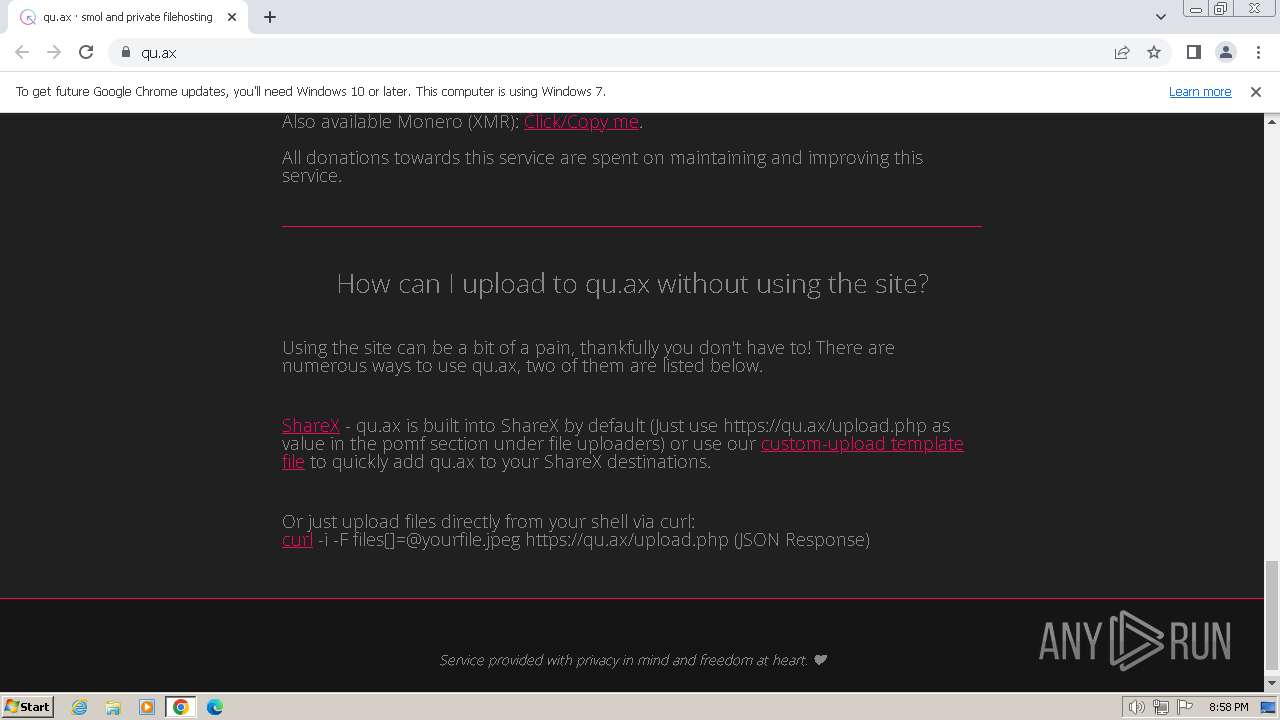Close the qu.ax tab

click(x=232, y=17)
